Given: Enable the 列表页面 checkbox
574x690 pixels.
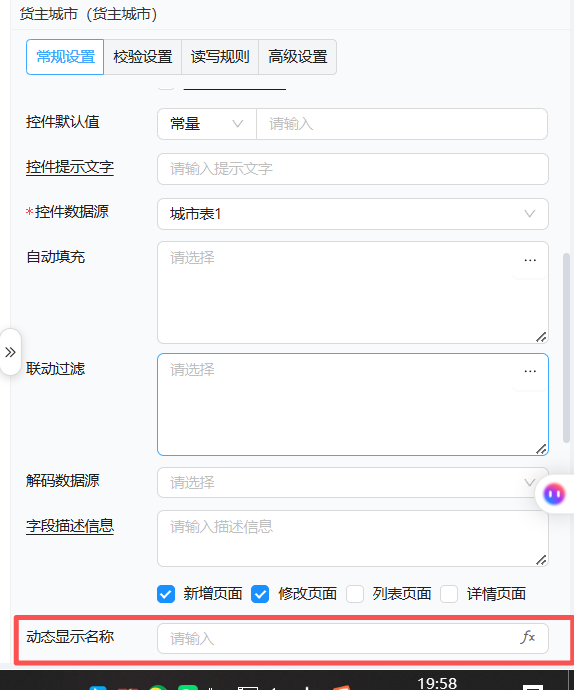Looking at the screenshot, I should point(355,594).
